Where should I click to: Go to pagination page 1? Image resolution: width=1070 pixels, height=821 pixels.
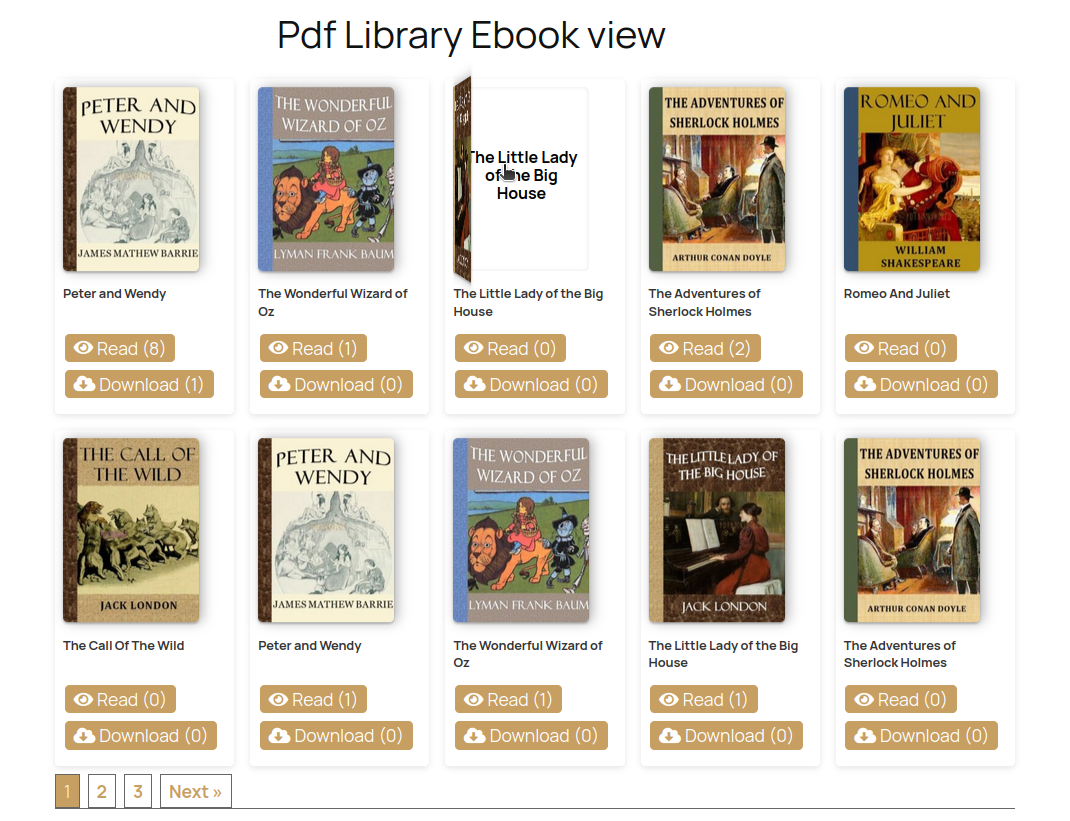click(x=67, y=792)
